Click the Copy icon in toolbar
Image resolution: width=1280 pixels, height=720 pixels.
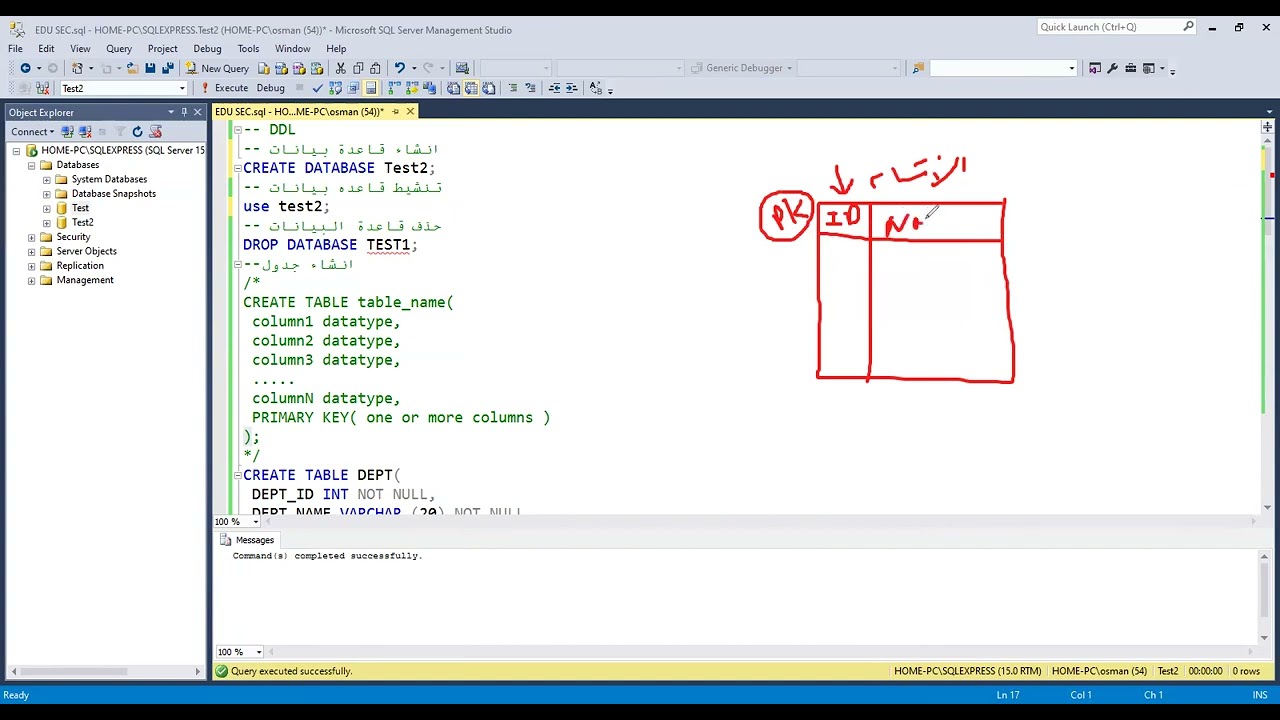358,68
